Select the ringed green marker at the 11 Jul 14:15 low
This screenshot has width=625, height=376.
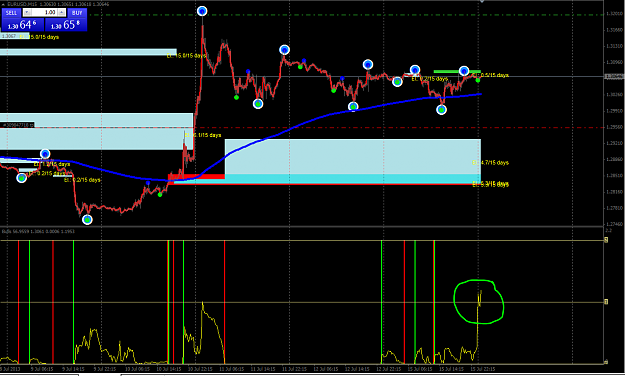258,104
